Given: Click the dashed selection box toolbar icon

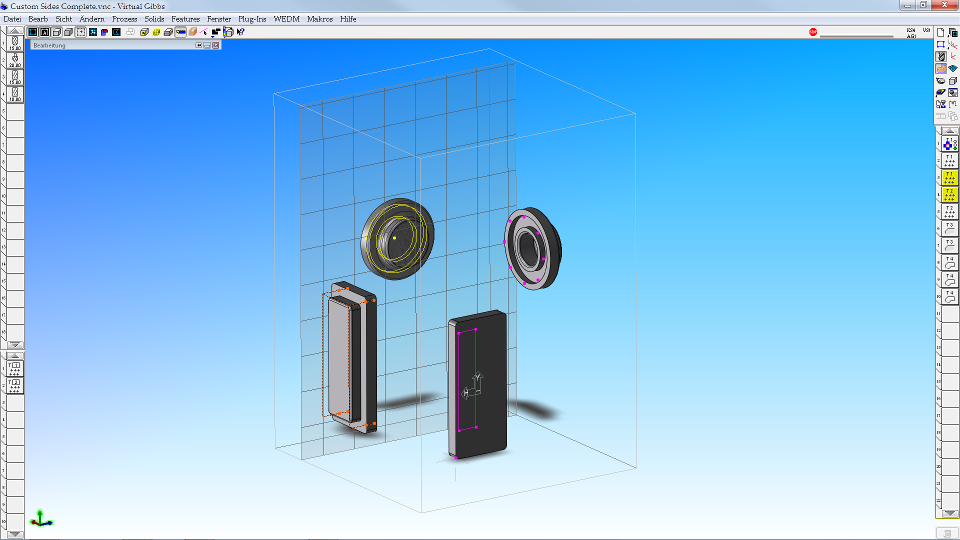Looking at the screenshot, I should coord(81,32).
